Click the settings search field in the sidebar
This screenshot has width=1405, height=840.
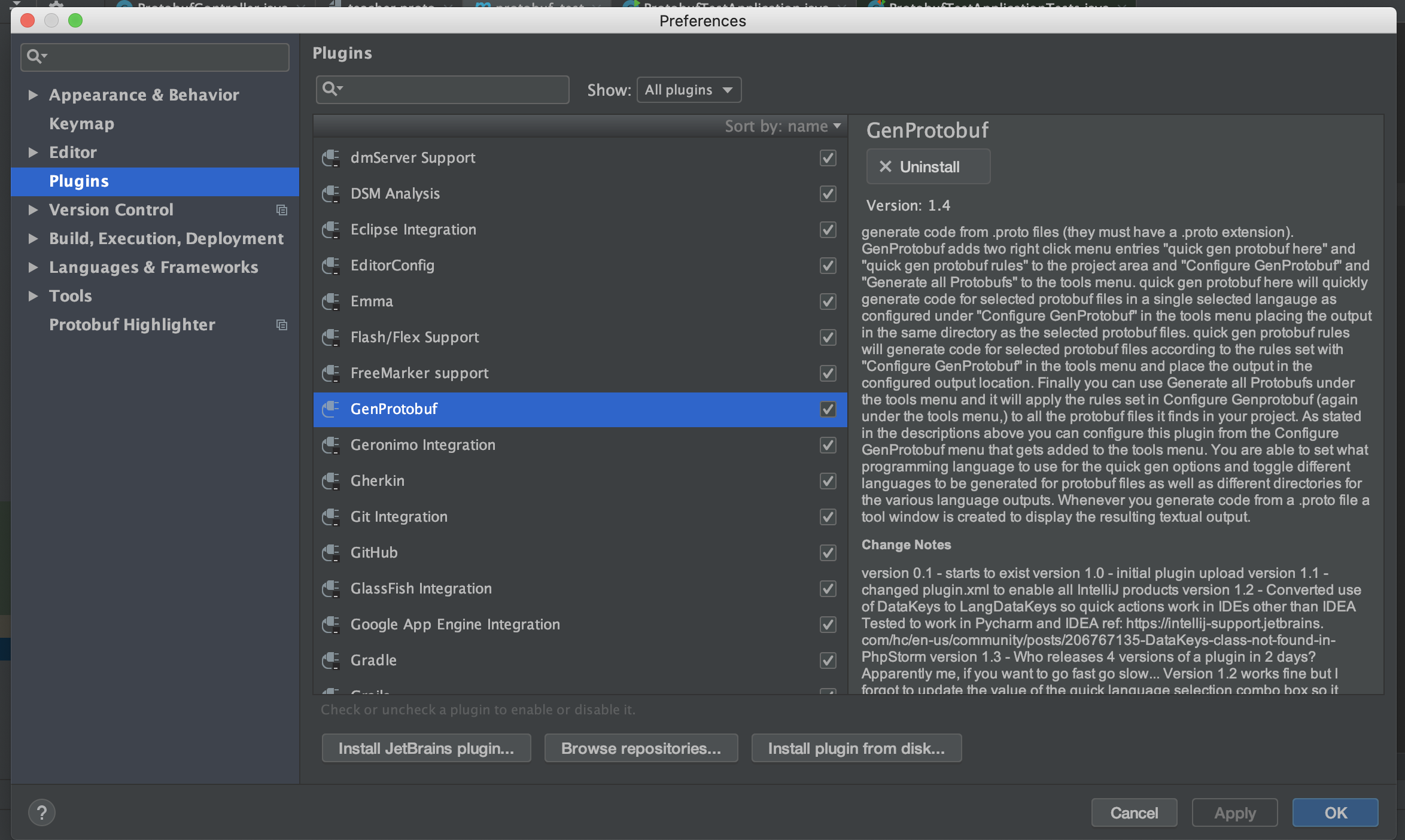coord(162,57)
